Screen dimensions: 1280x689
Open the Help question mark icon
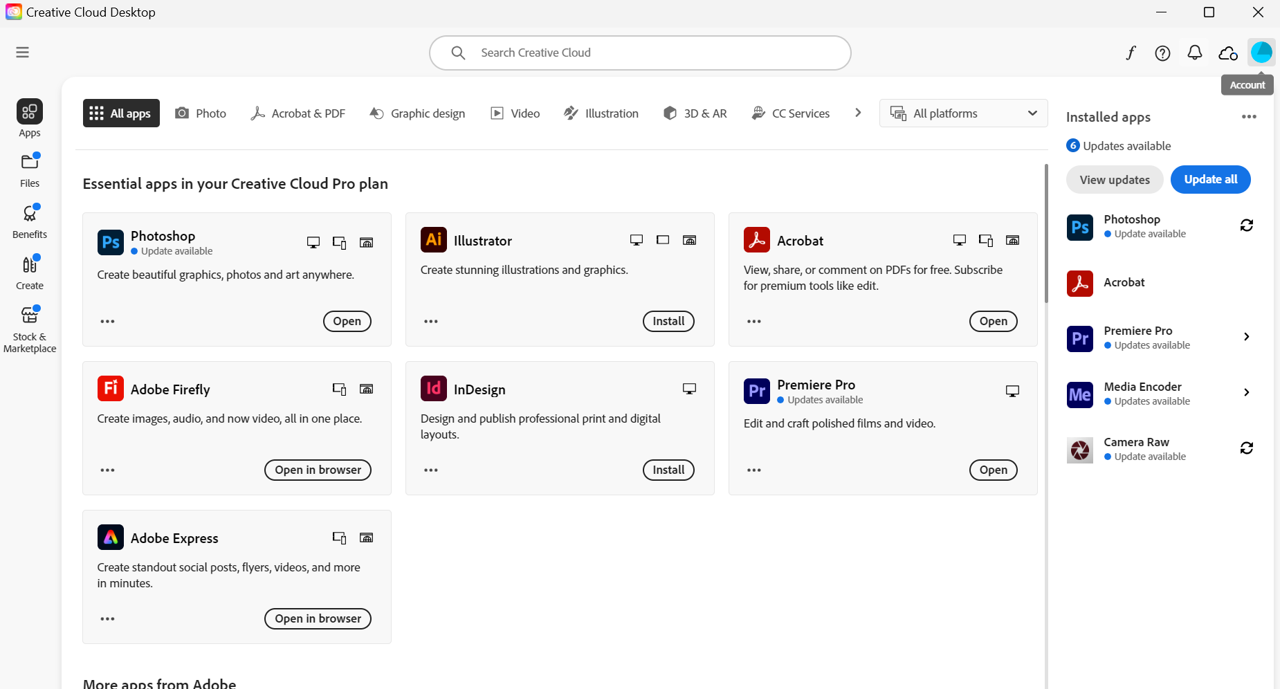[1162, 54]
